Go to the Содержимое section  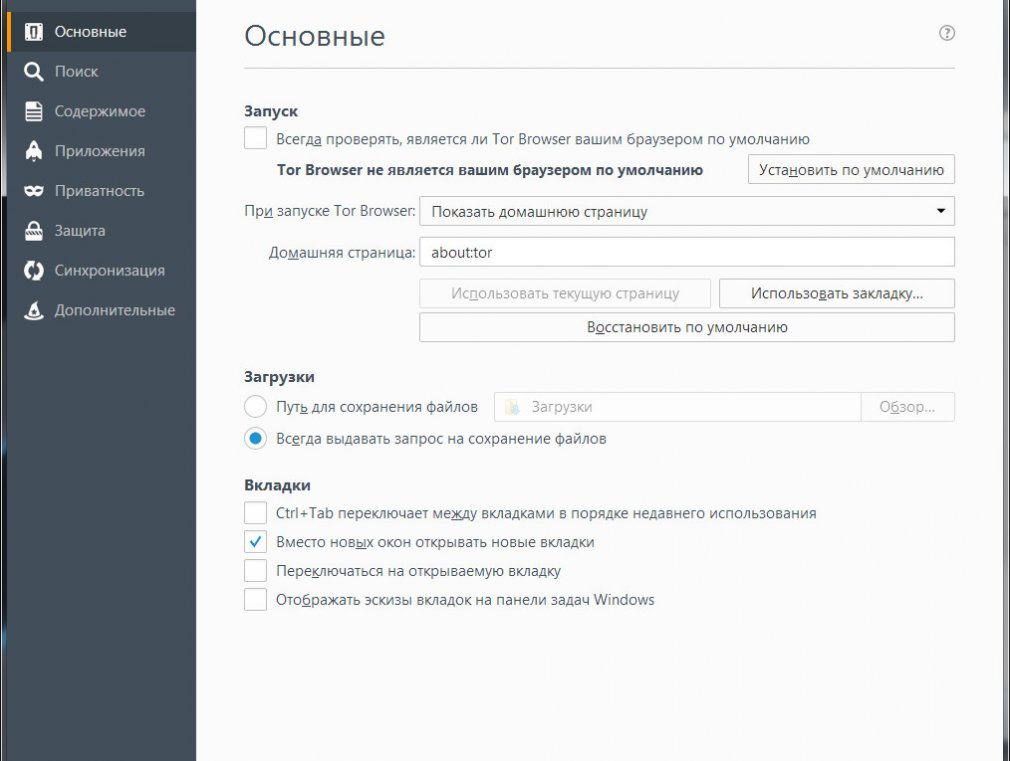[102, 111]
